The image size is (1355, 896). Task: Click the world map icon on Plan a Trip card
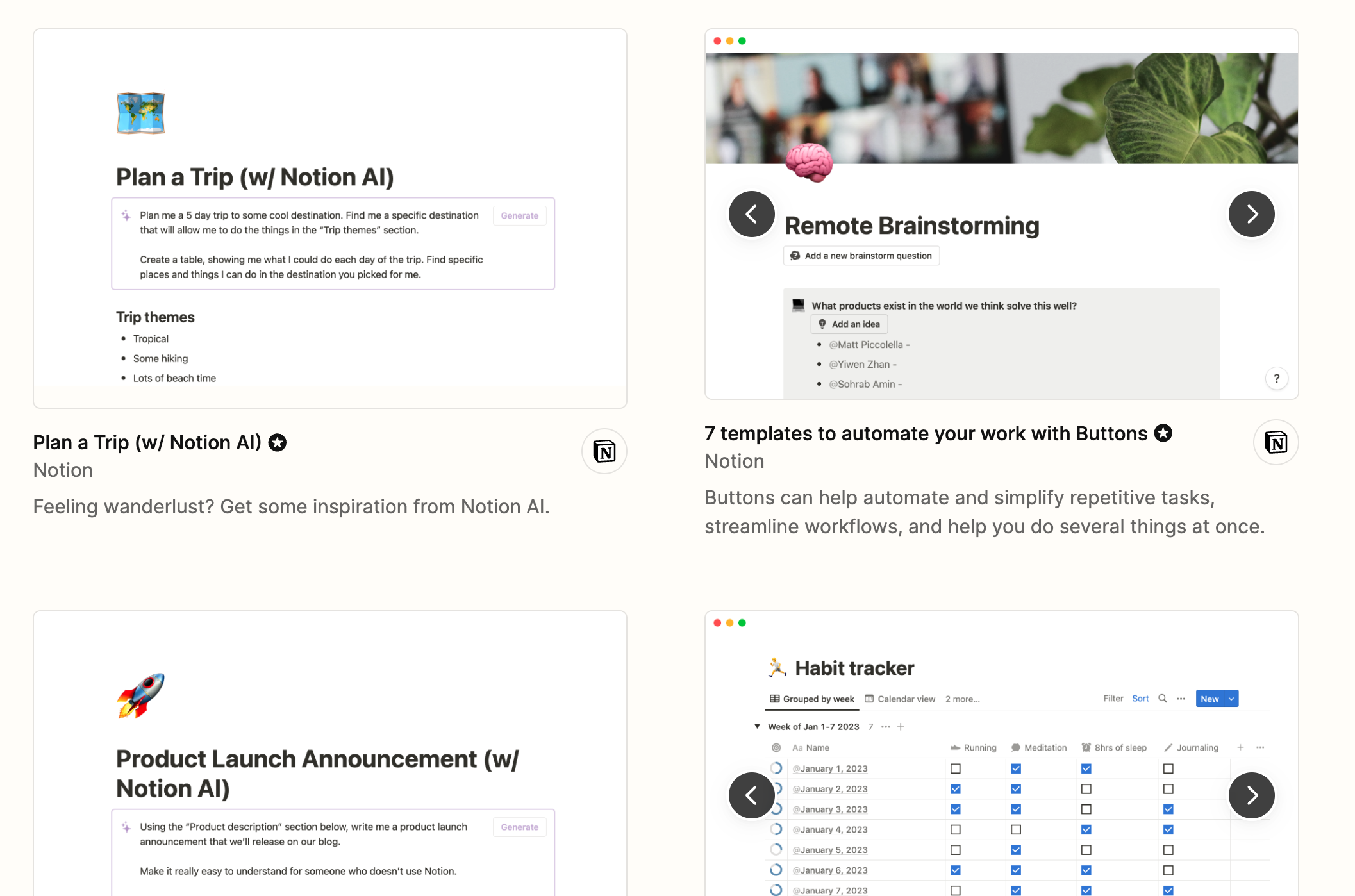(x=140, y=113)
